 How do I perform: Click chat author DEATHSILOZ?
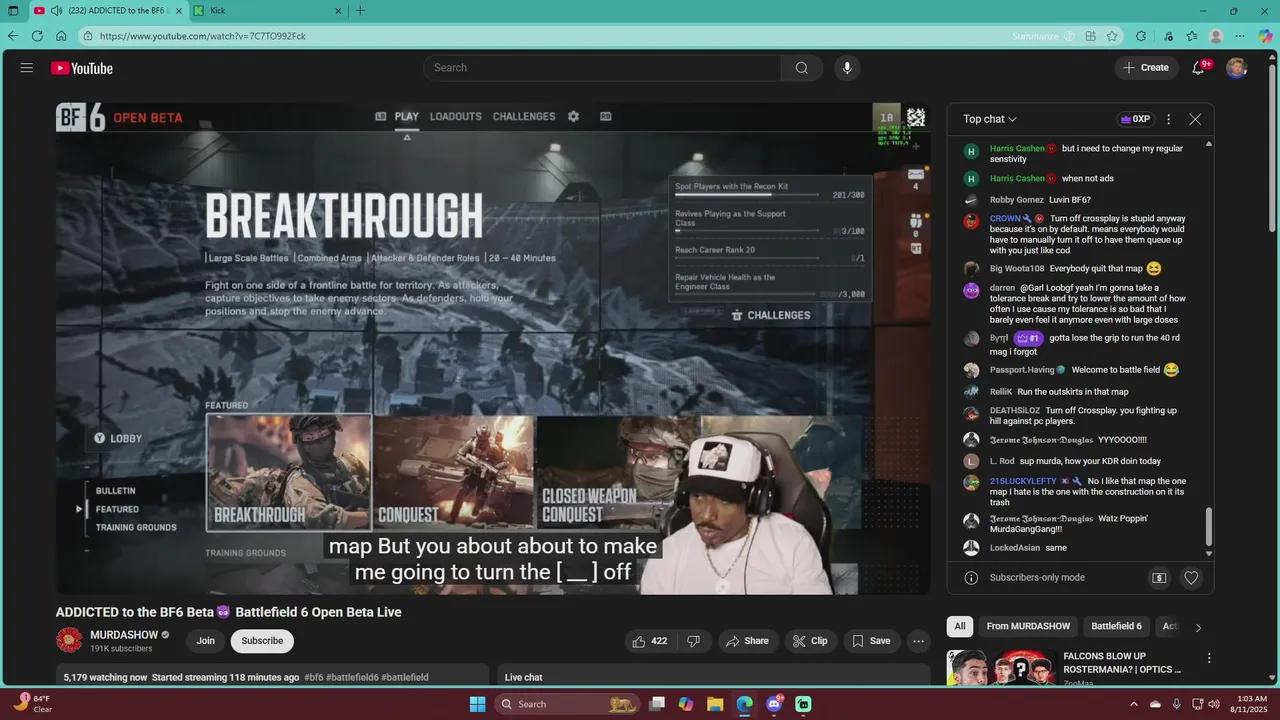(x=1015, y=410)
